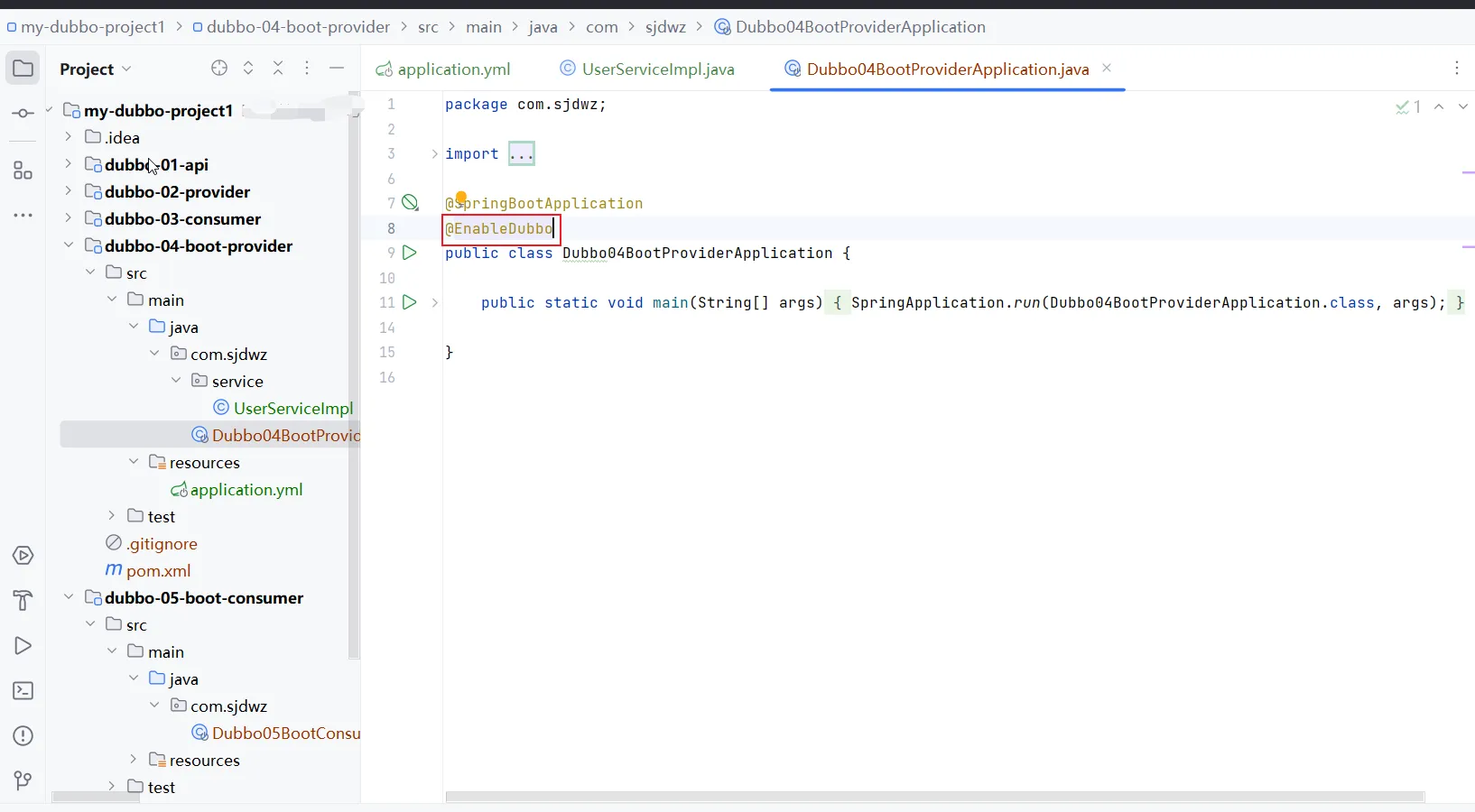
Task: Hide the Project panel with minus icon
Action: tap(337, 69)
